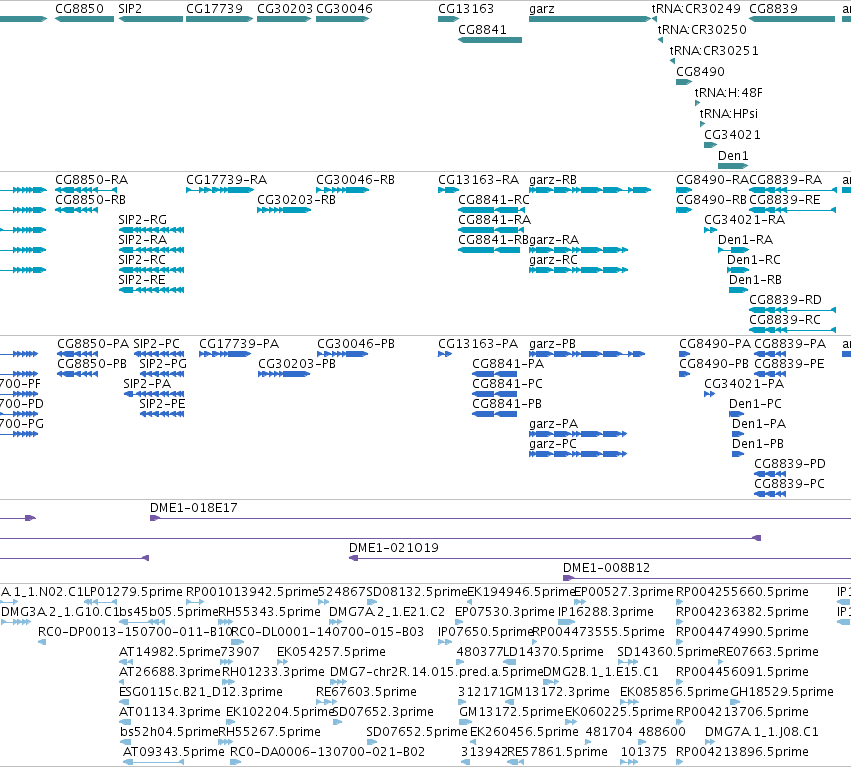Select the CG8850-PA protein label
This screenshot has width=851, height=767.
pos(93,344)
